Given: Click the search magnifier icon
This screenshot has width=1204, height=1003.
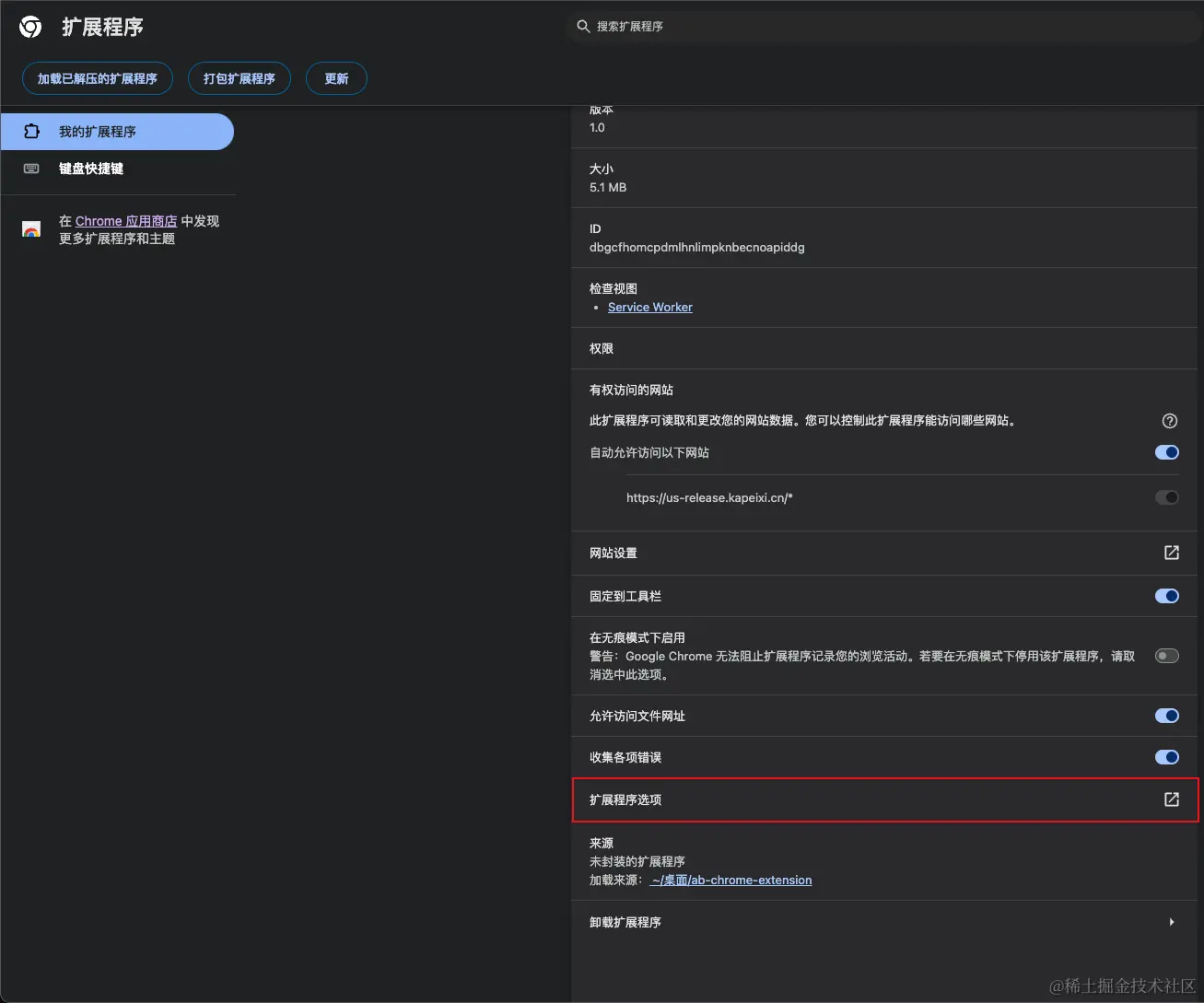Looking at the screenshot, I should click(583, 27).
